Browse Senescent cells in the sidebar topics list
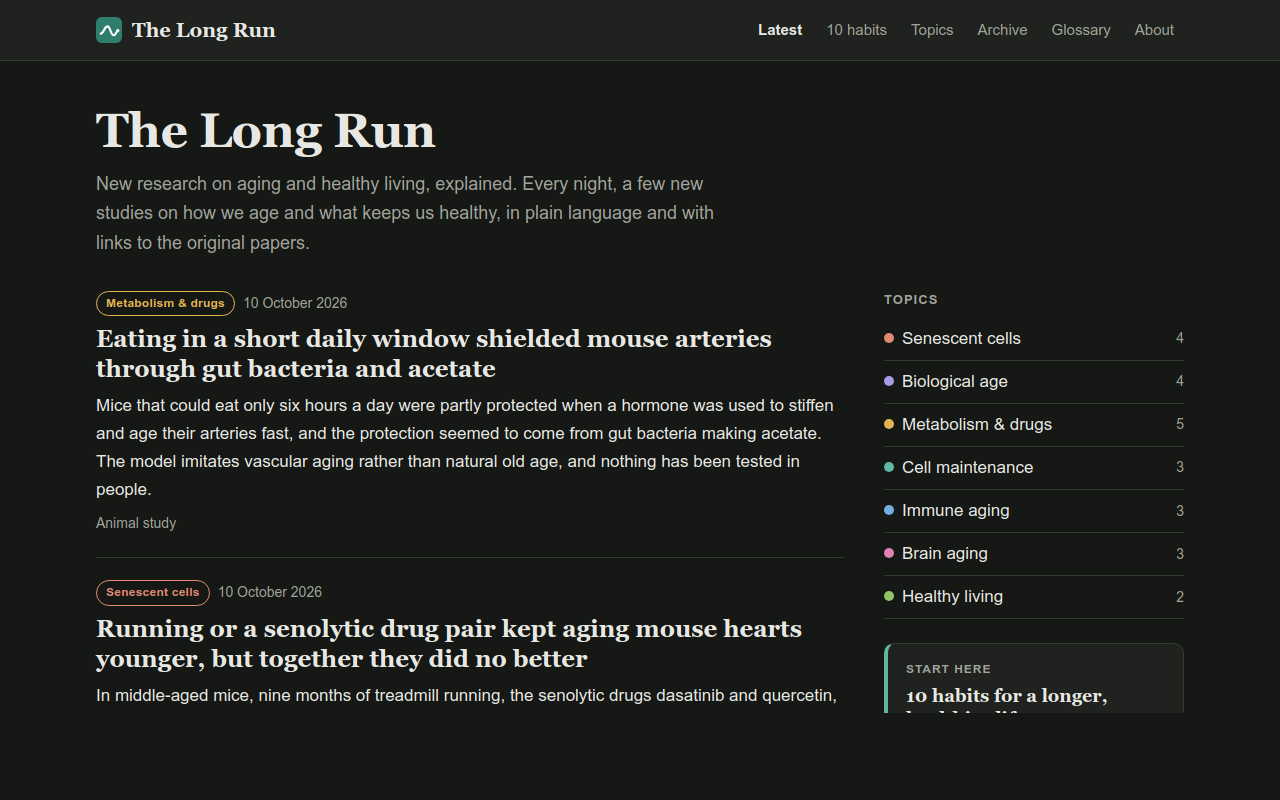The height and width of the screenshot is (800, 1280). (1034, 338)
